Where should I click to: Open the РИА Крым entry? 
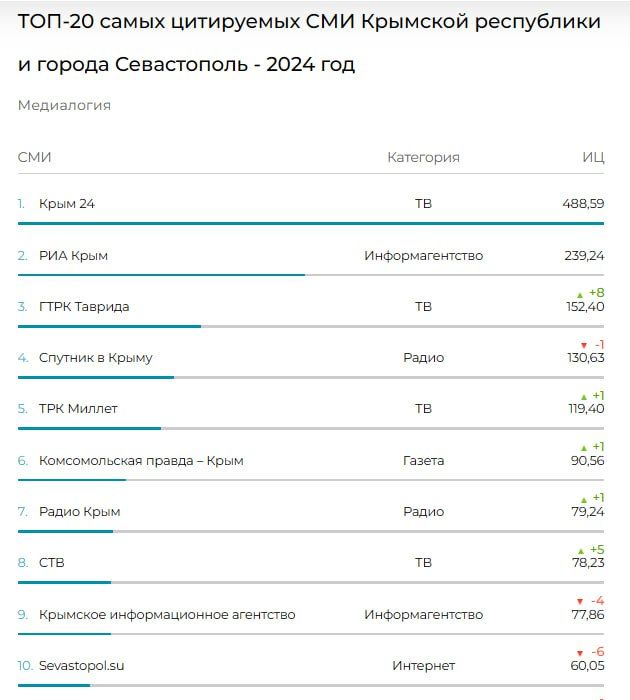pos(73,256)
